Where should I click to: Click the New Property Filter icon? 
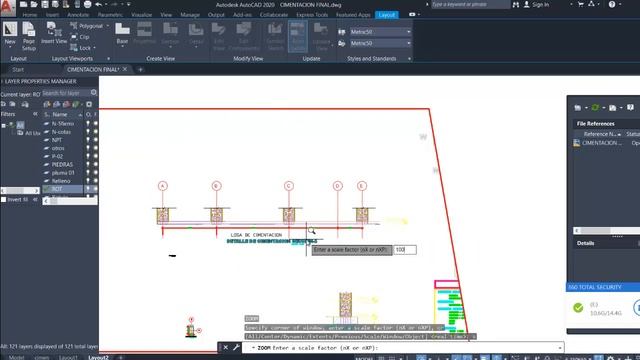pos(4,104)
